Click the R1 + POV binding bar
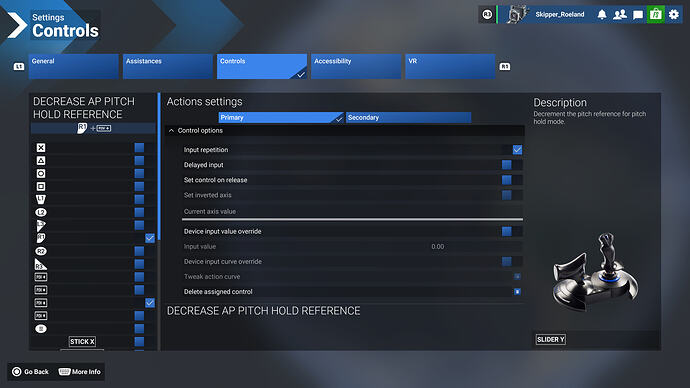690x388 pixels. (93, 128)
